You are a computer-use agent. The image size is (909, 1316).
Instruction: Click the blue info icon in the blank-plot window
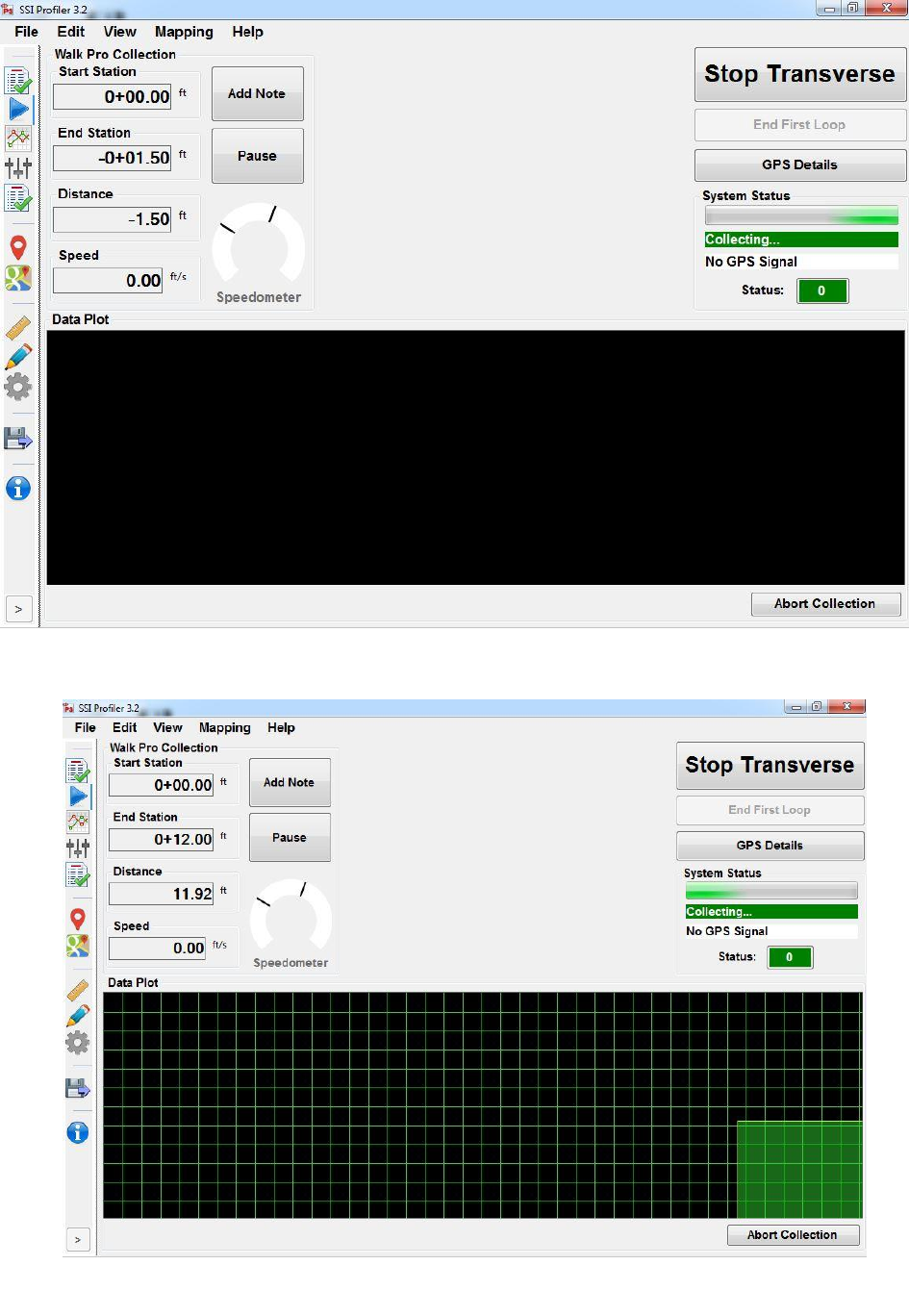pyautogui.click(x=18, y=488)
